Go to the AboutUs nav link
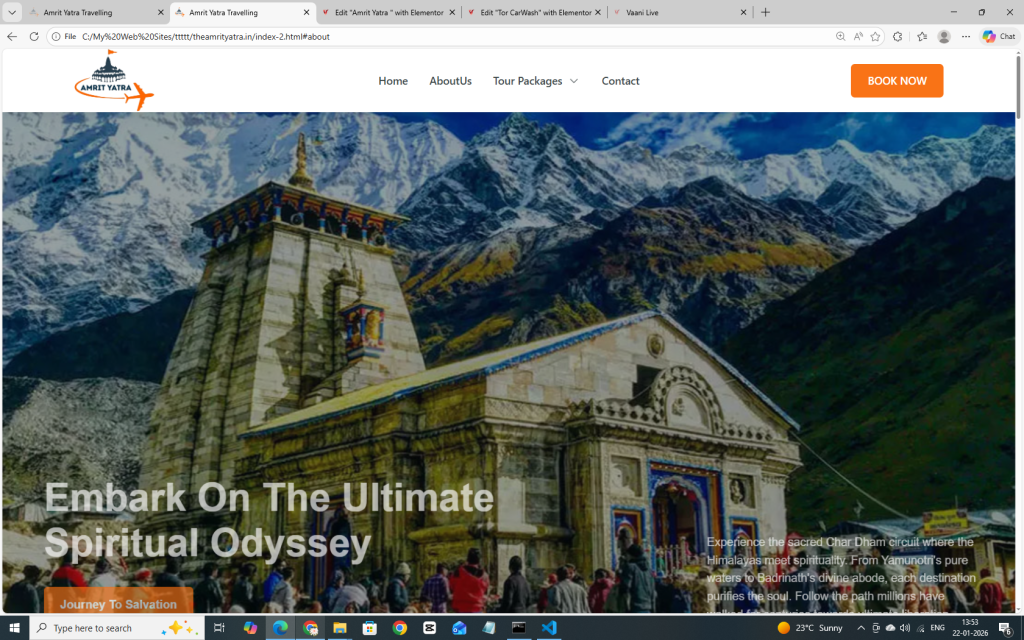This screenshot has height=640, width=1024. click(x=450, y=81)
